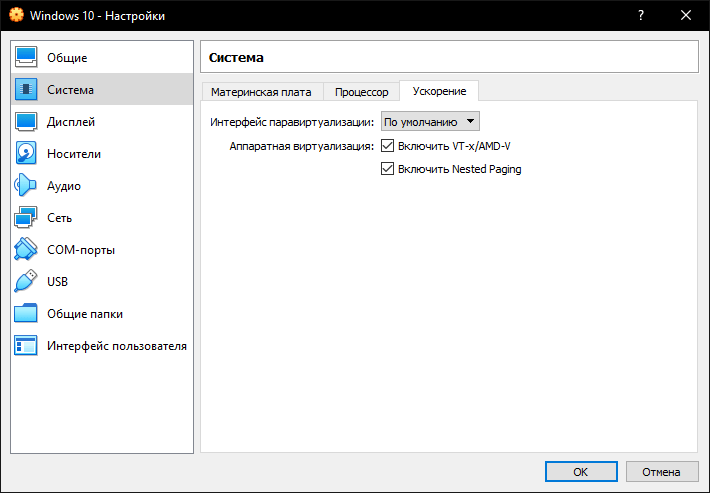
Task: Click the Дисплей screen icon
Action: pos(26,121)
